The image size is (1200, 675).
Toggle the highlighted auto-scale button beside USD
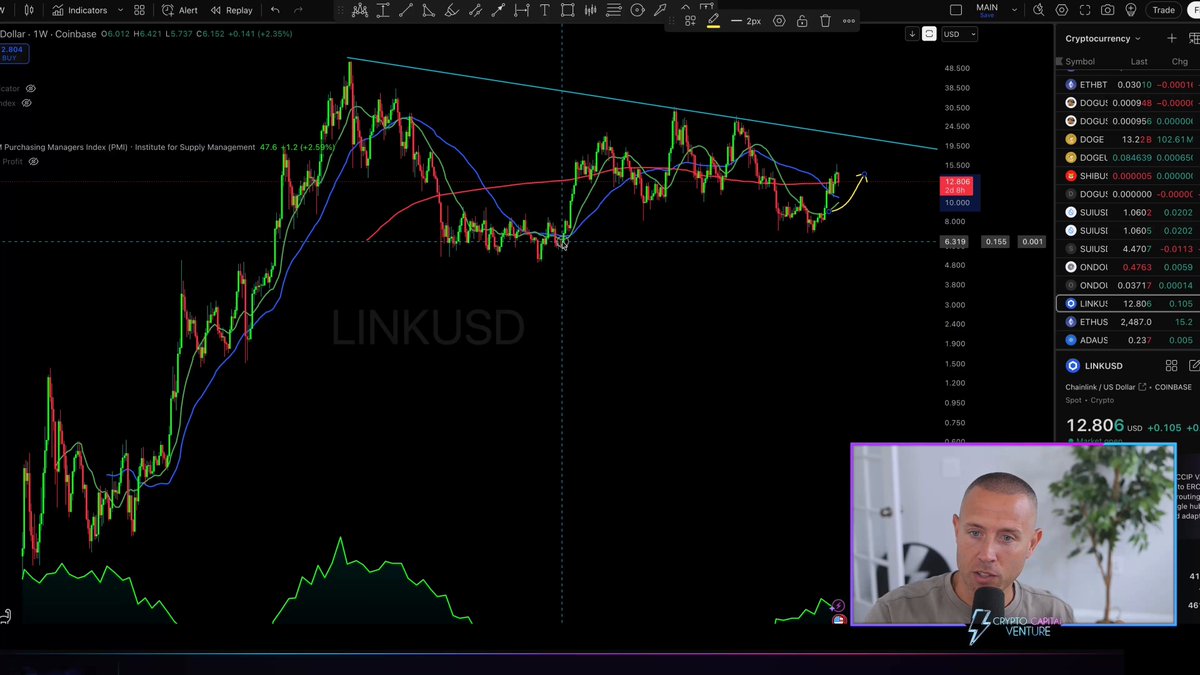pyautogui.click(x=929, y=34)
